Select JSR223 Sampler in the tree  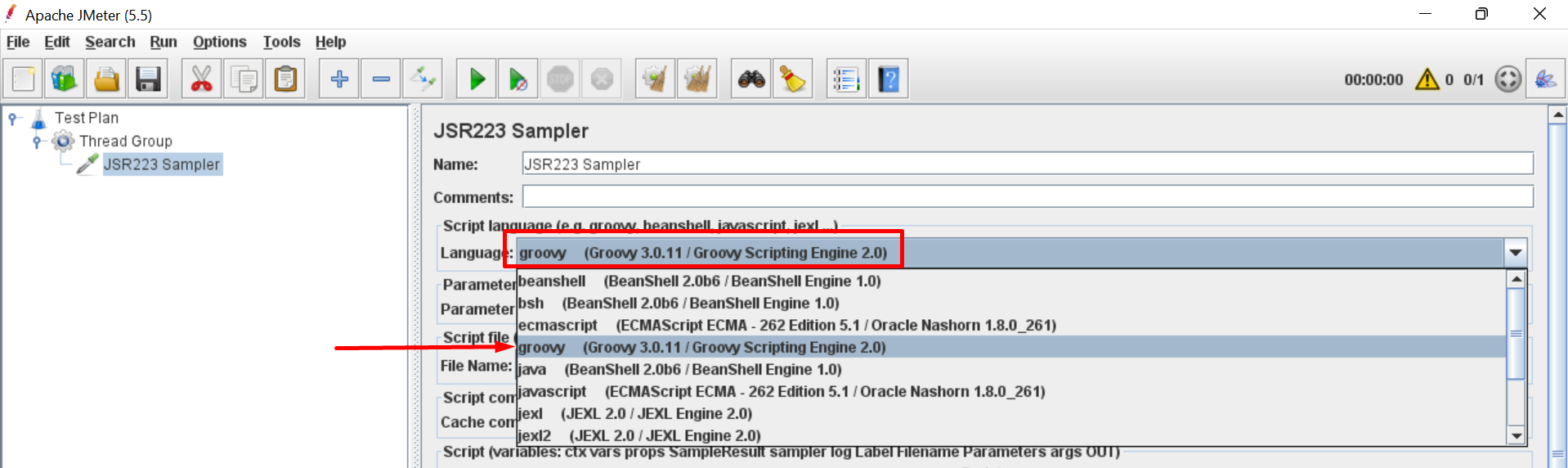pyautogui.click(x=162, y=164)
